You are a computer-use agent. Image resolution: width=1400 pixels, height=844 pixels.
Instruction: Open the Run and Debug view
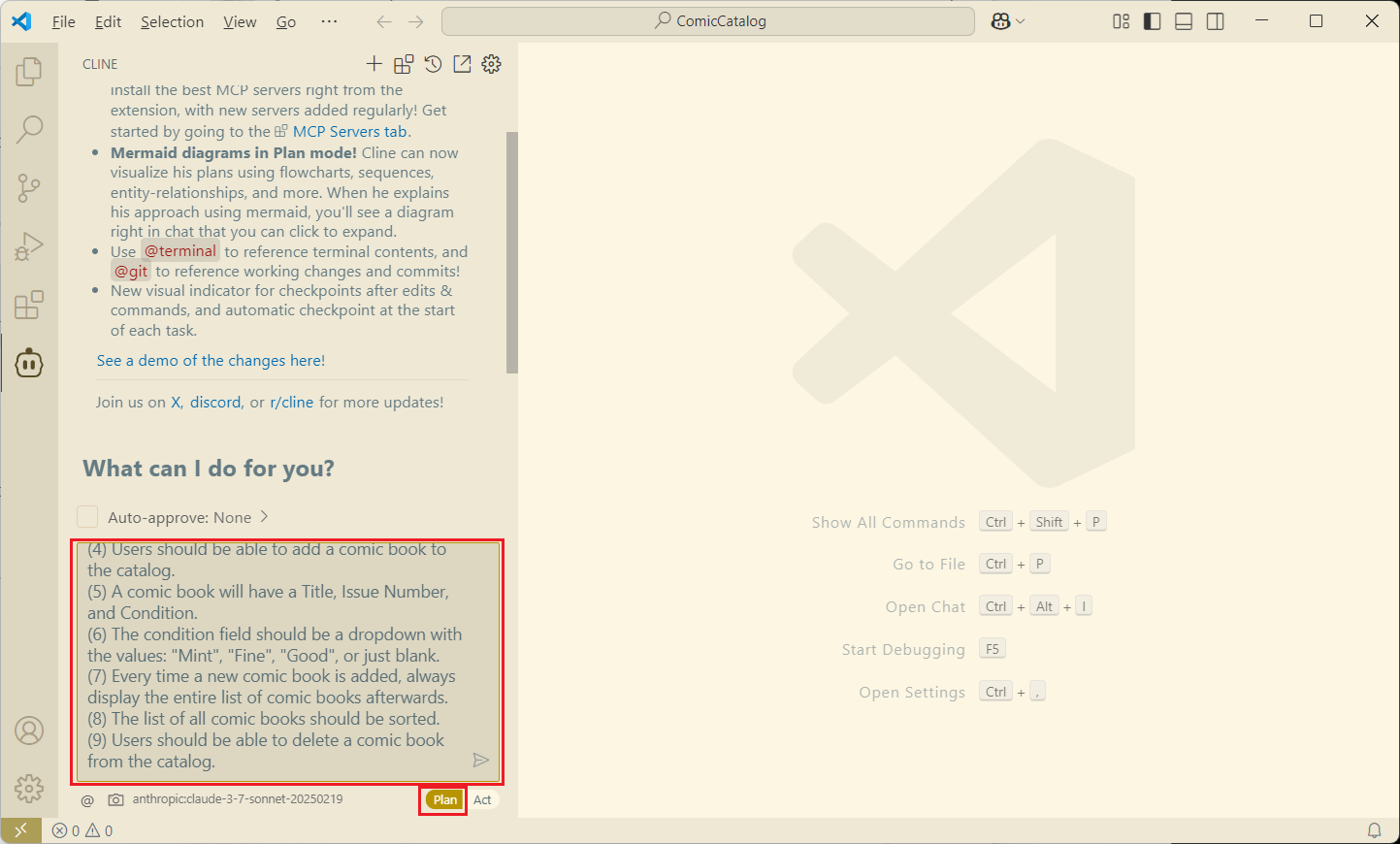click(x=29, y=246)
